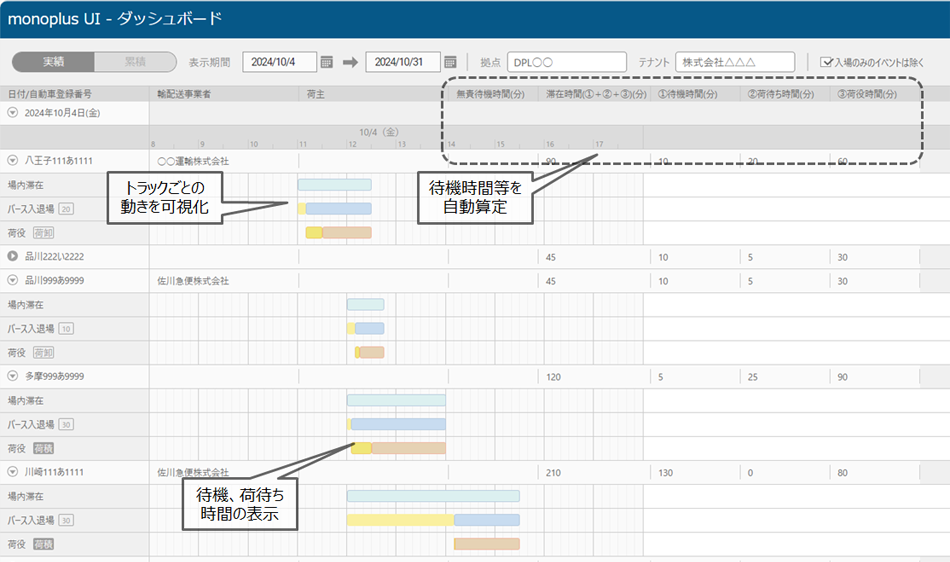Image resolution: width=950 pixels, height=562 pixels.
Task: Click the 荷積 badge under 川崎111あ1111
Action: 43,544
